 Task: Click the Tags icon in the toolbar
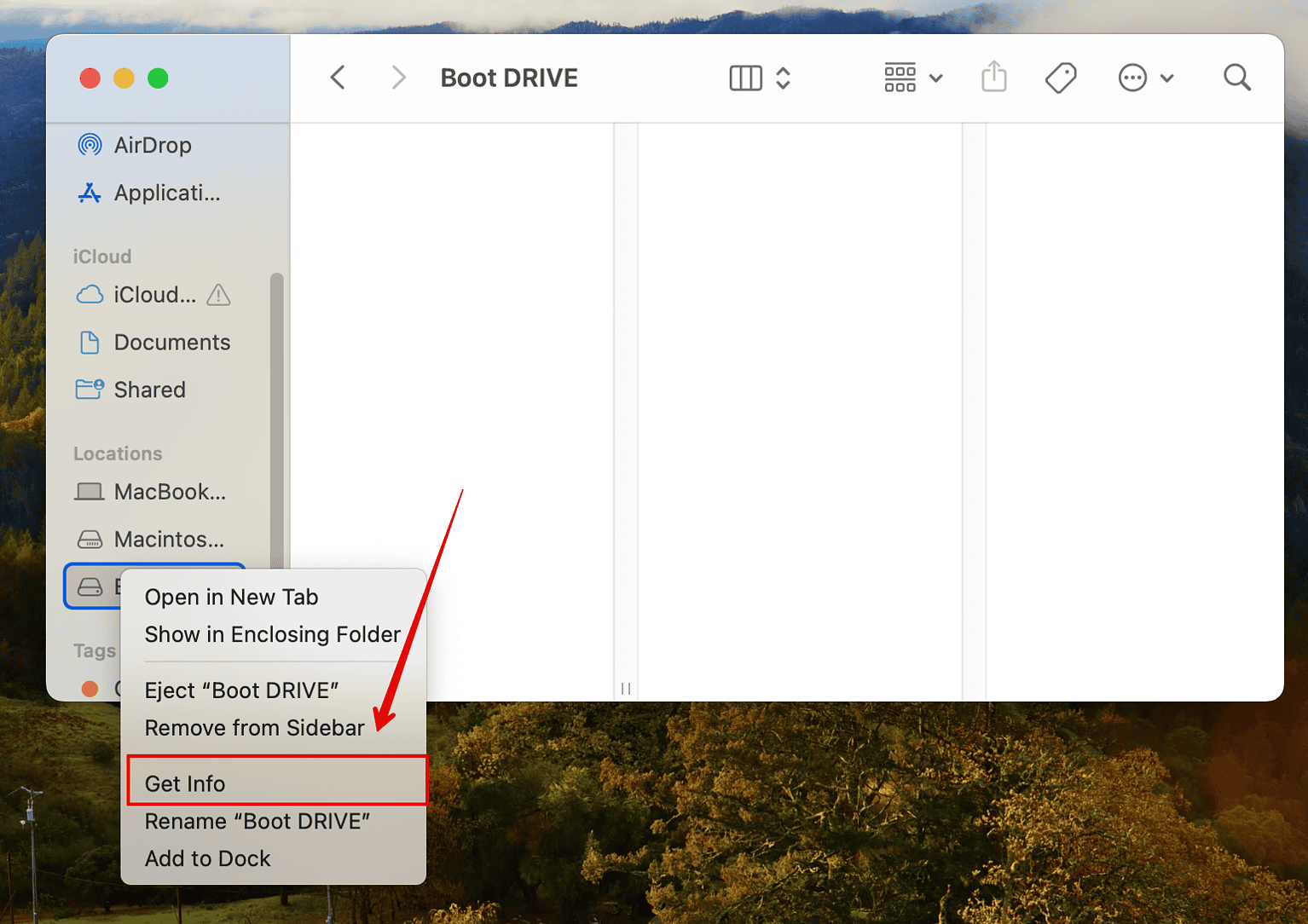(x=1060, y=77)
